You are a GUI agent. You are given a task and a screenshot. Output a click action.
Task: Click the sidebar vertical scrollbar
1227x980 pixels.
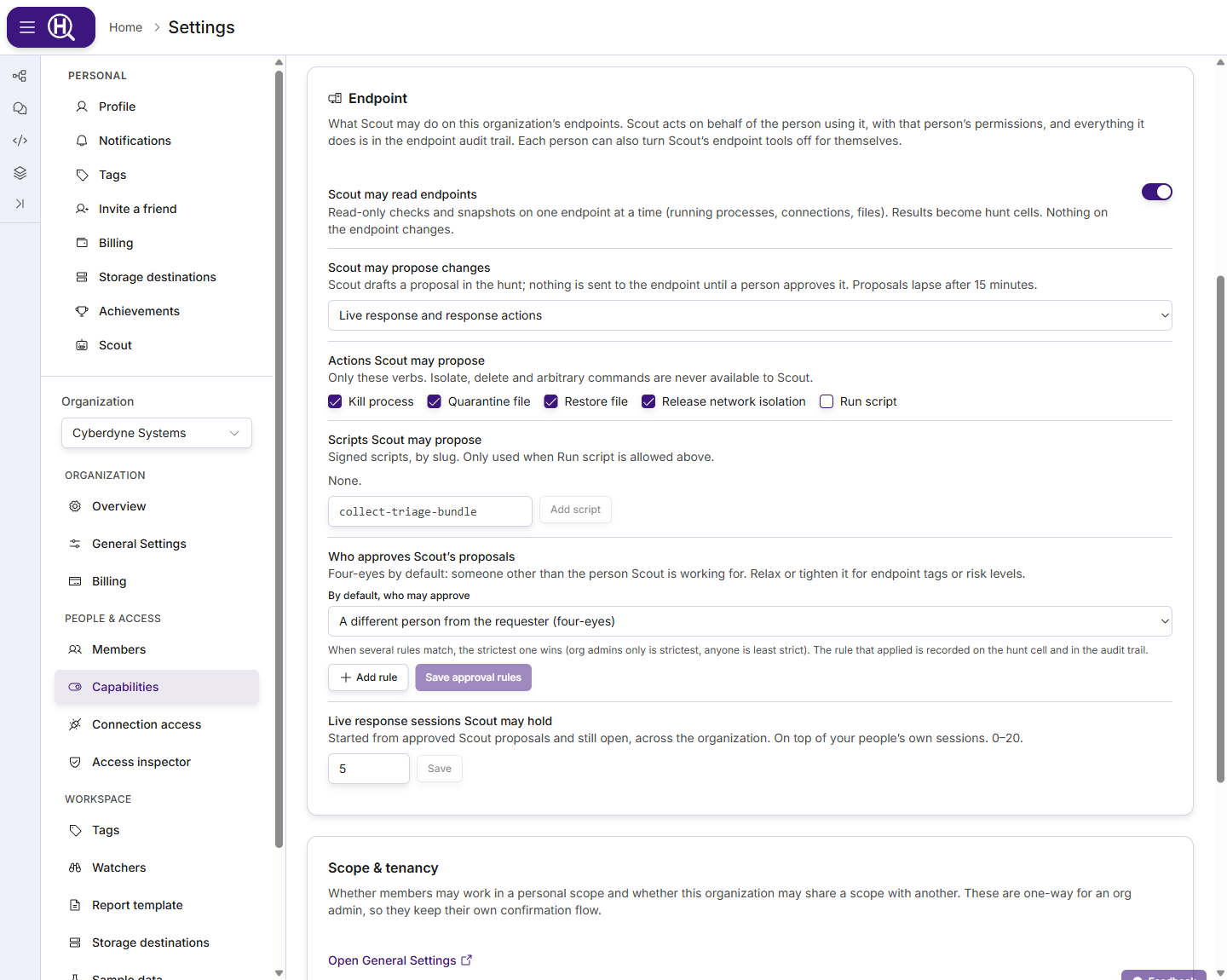pos(279,460)
